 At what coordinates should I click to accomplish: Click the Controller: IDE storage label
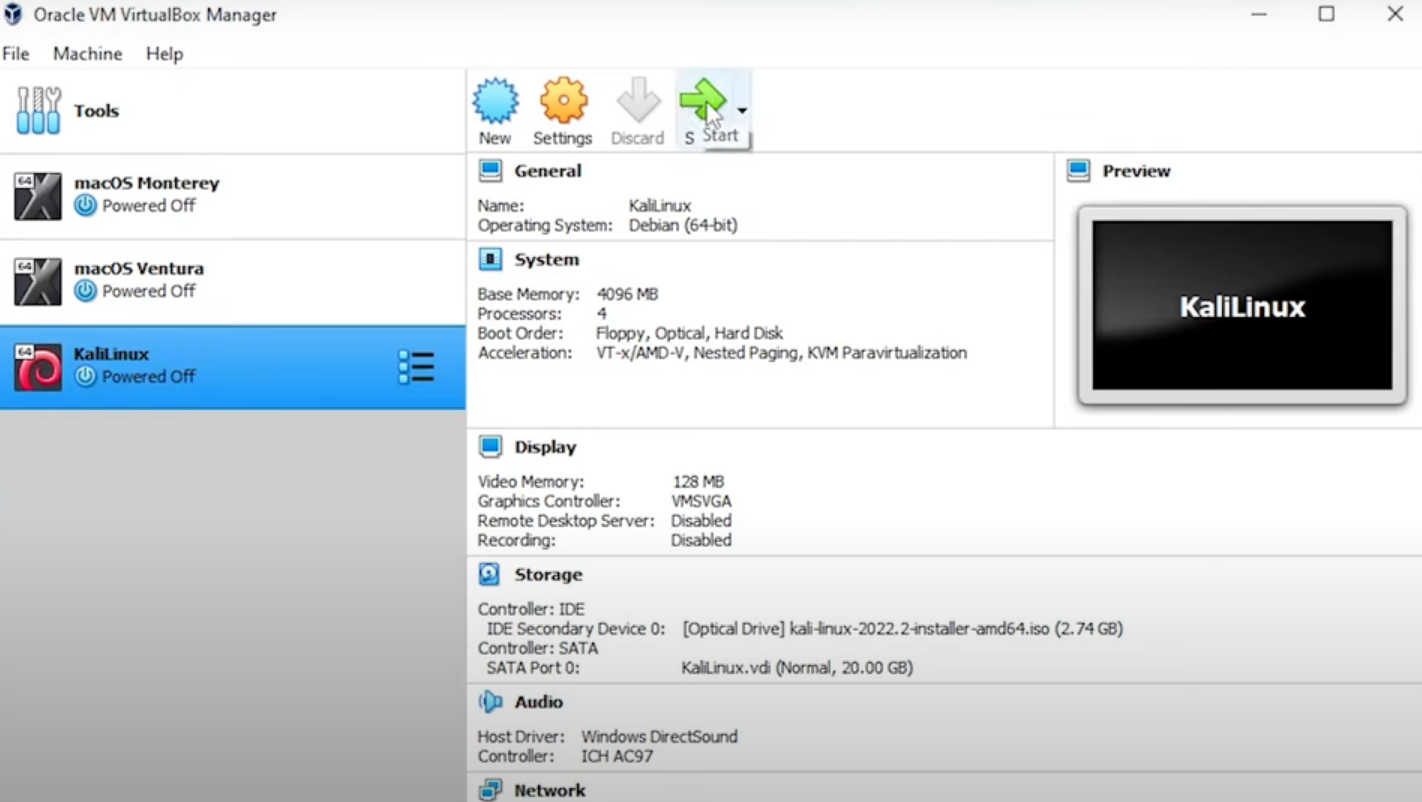(x=531, y=609)
